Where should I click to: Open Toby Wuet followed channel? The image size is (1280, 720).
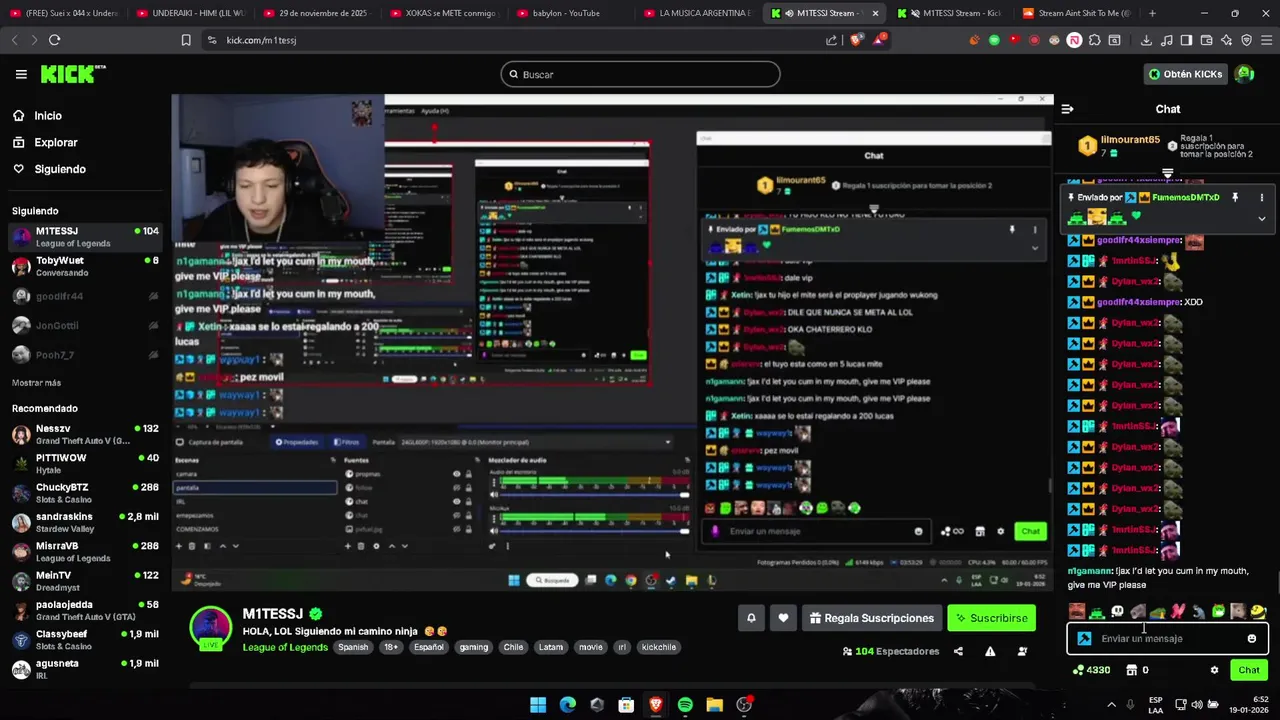click(85, 266)
